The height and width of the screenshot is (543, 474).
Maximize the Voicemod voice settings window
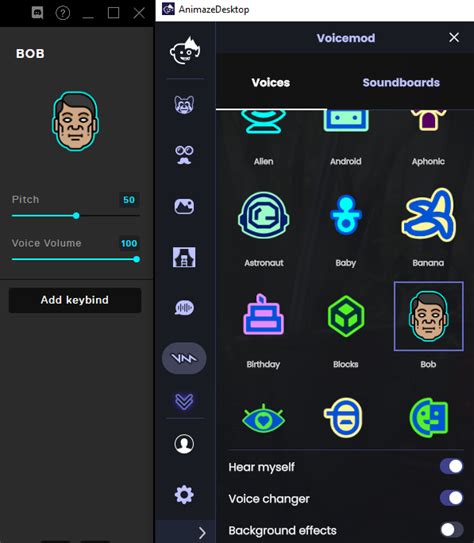pos(114,13)
